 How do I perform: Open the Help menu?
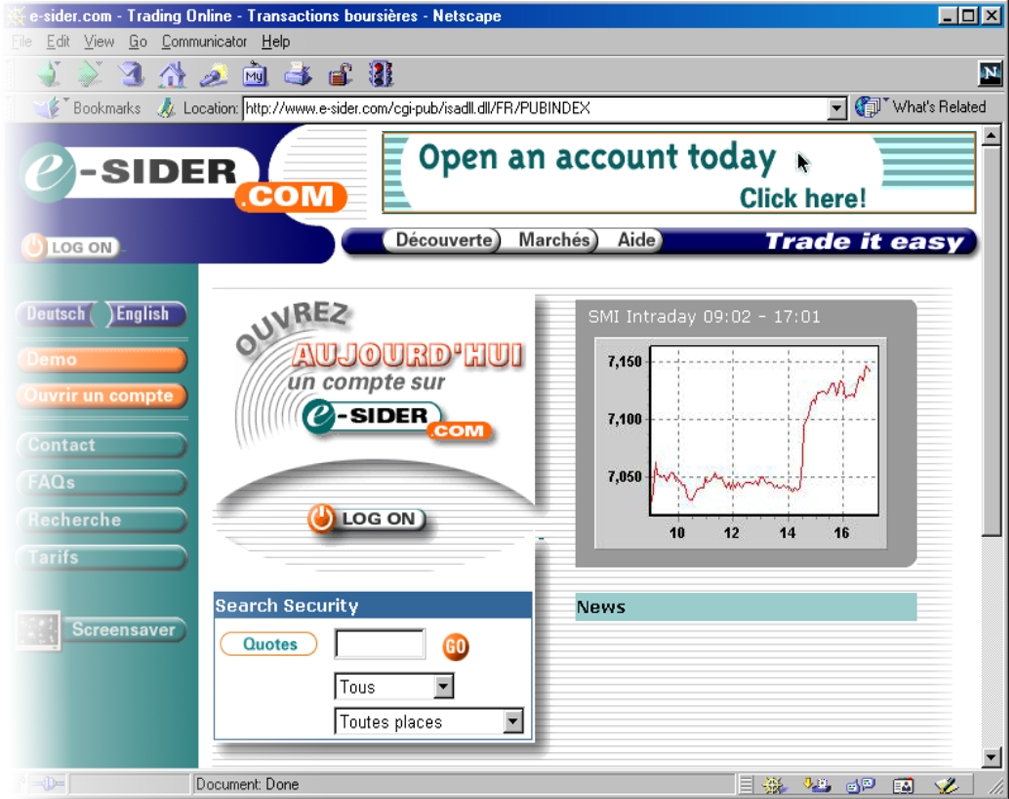point(275,42)
